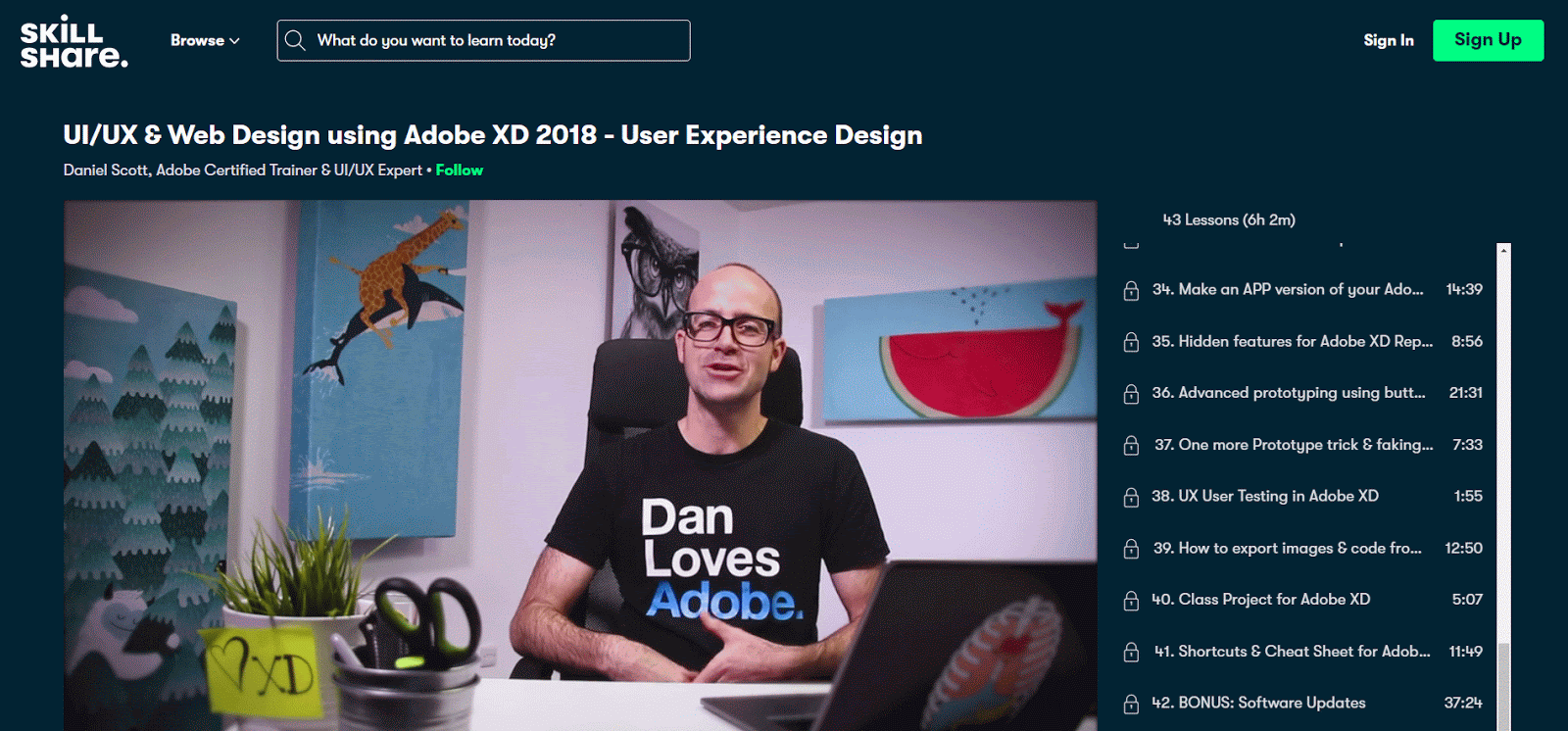Click lock icon beside lesson 42

(x=1131, y=704)
